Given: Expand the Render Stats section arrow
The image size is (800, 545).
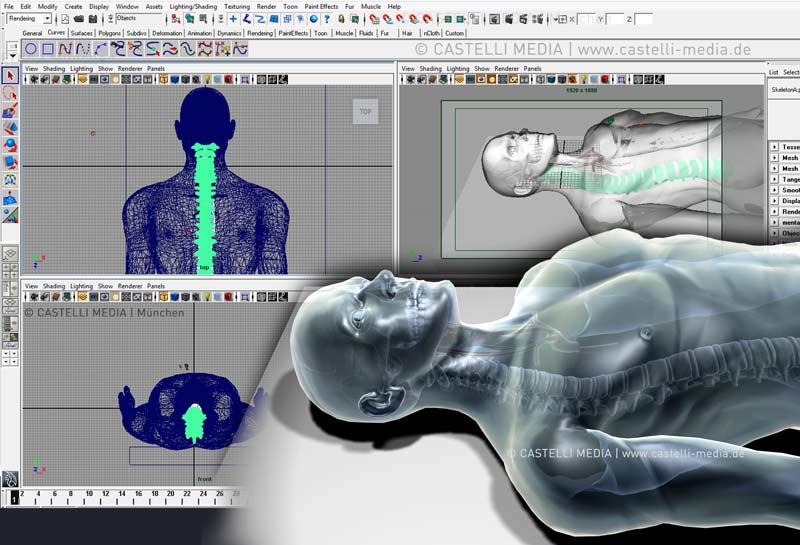Looking at the screenshot, I should pos(774,211).
